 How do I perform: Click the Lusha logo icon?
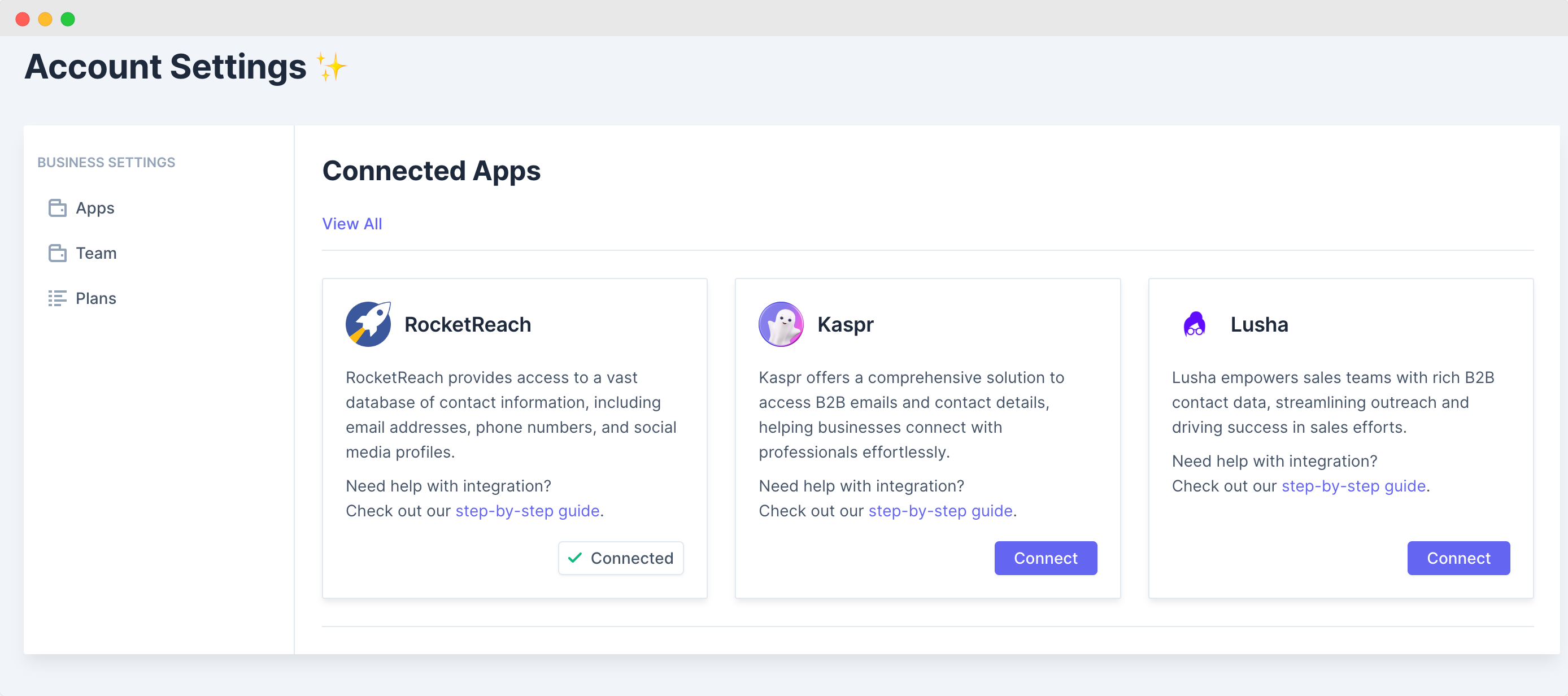tap(1194, 324)
